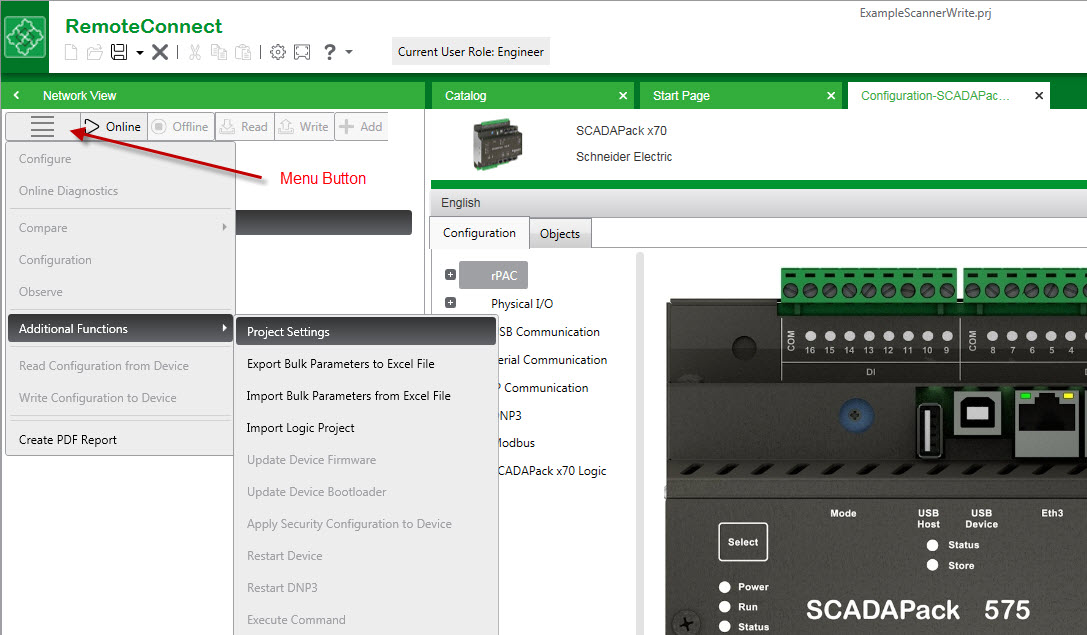Close the Start Page tab

(x=831, y=96)
